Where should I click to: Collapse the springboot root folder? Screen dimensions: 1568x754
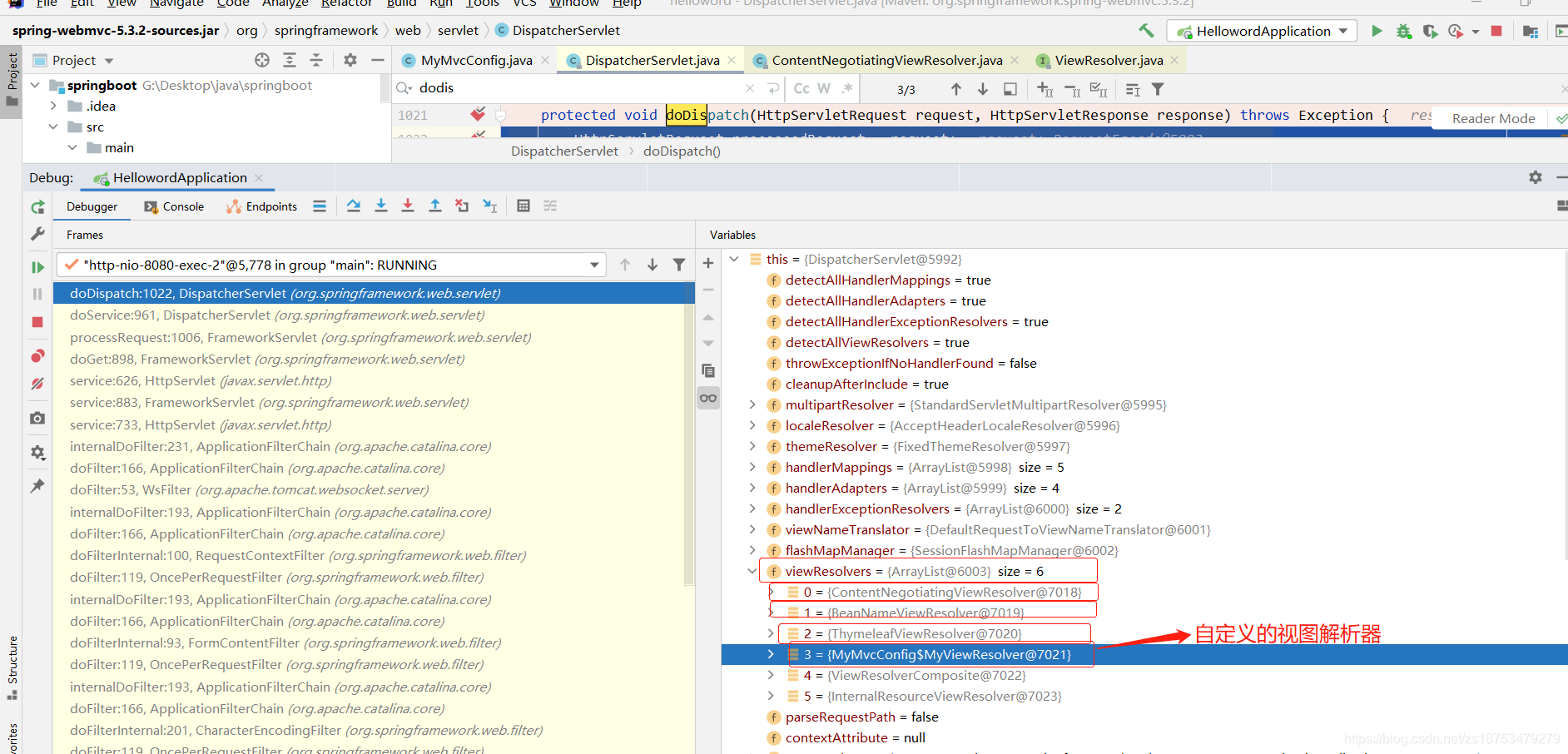tap(35, 85)
